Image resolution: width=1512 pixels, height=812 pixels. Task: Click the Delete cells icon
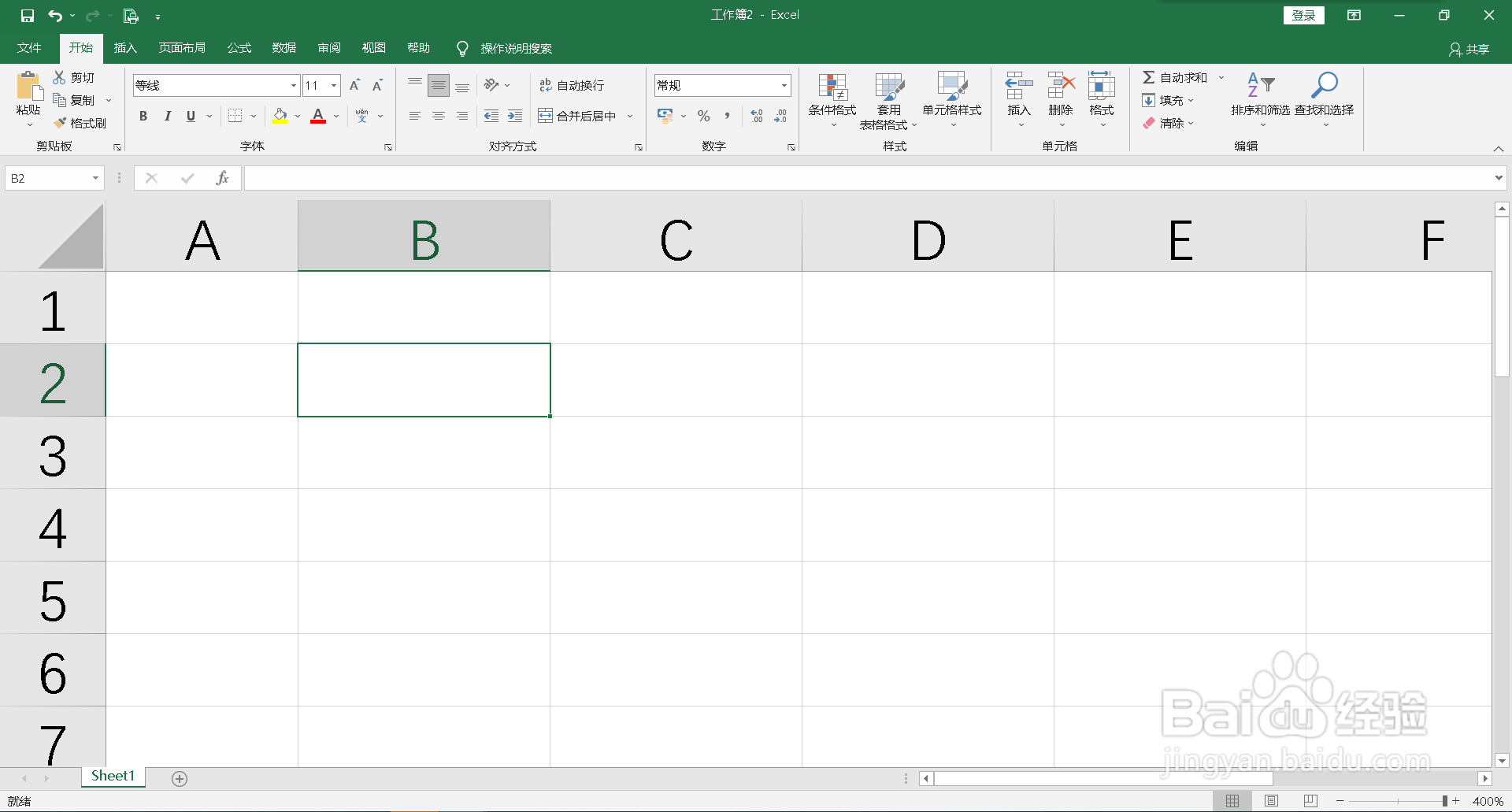pyautogui.click(x=1061, y=86)
